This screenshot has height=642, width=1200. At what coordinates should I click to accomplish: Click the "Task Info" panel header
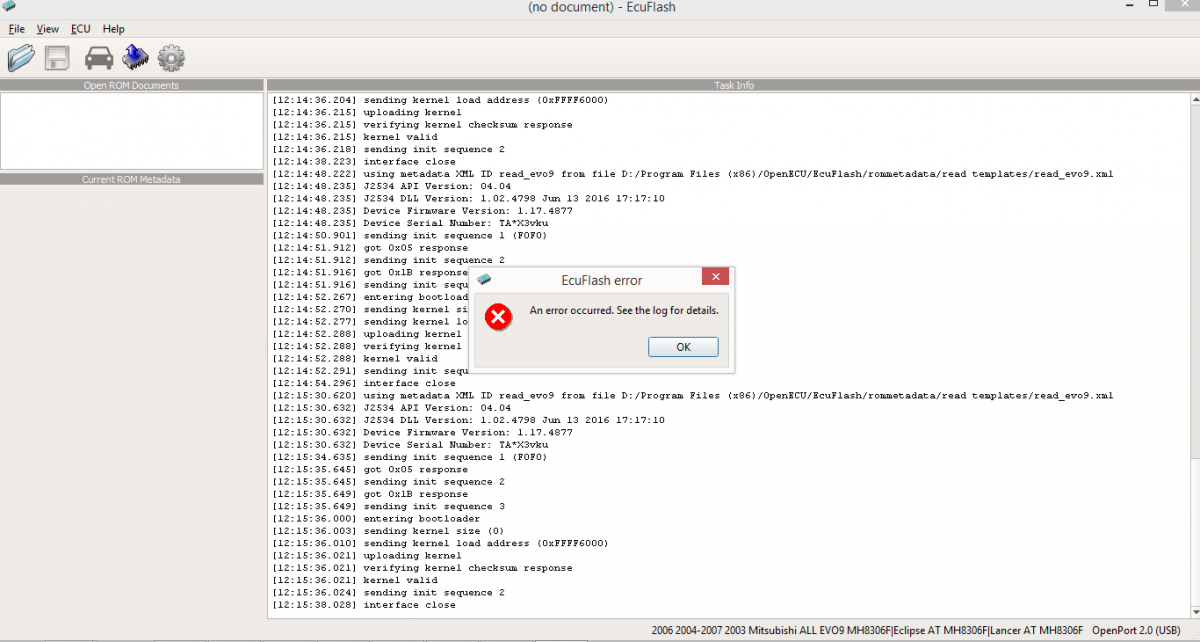pos(734,85)
